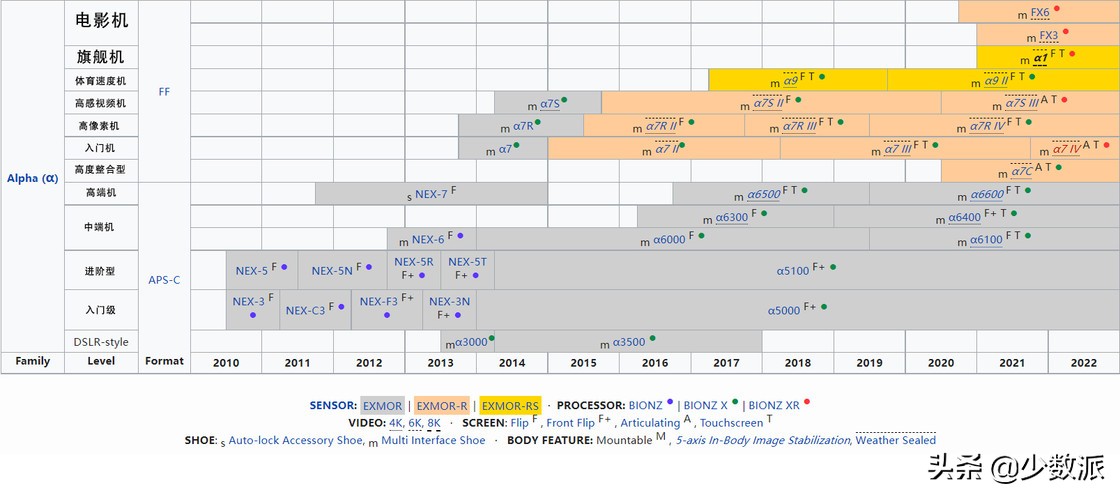1120x497 pixels.
Task: Click the α1 flagship camera link
Action: point(1041,57)
